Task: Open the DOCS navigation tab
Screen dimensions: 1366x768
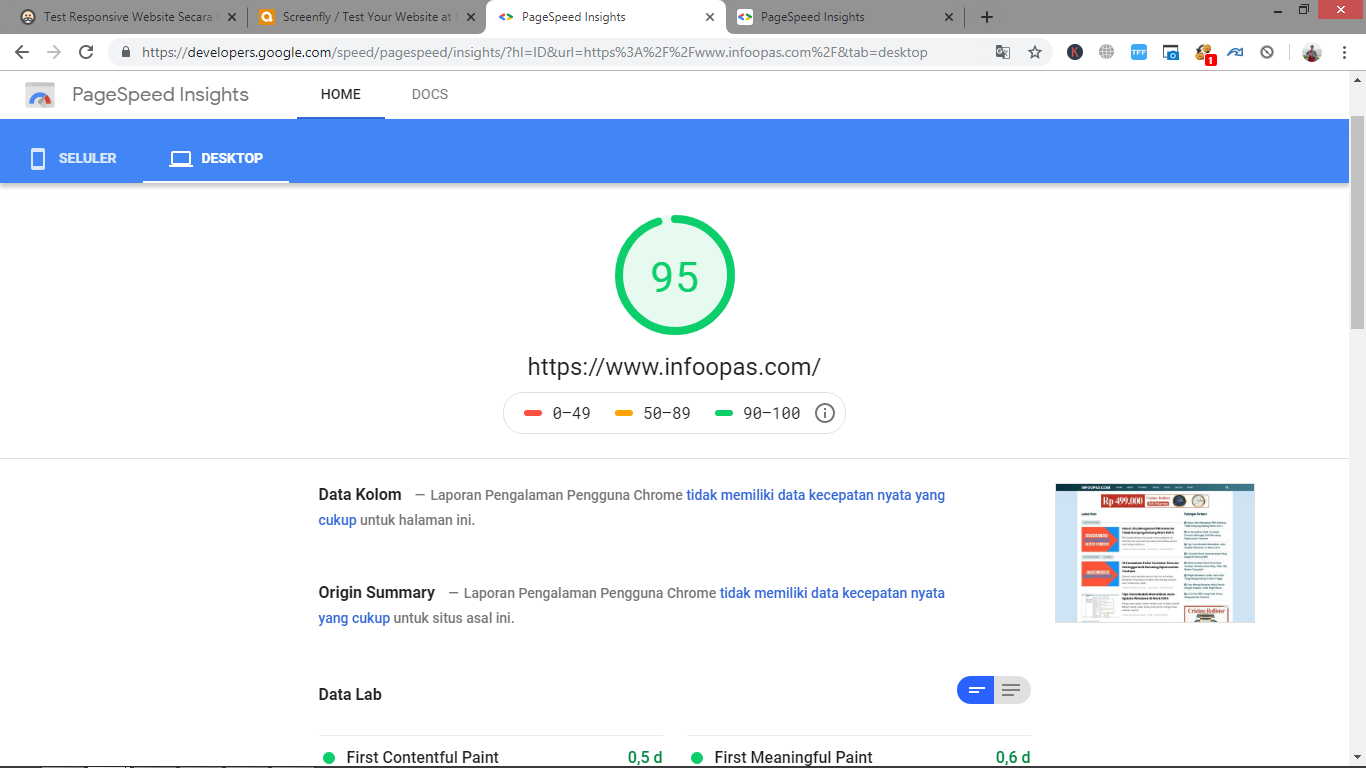Action: [x=430, y=94]
